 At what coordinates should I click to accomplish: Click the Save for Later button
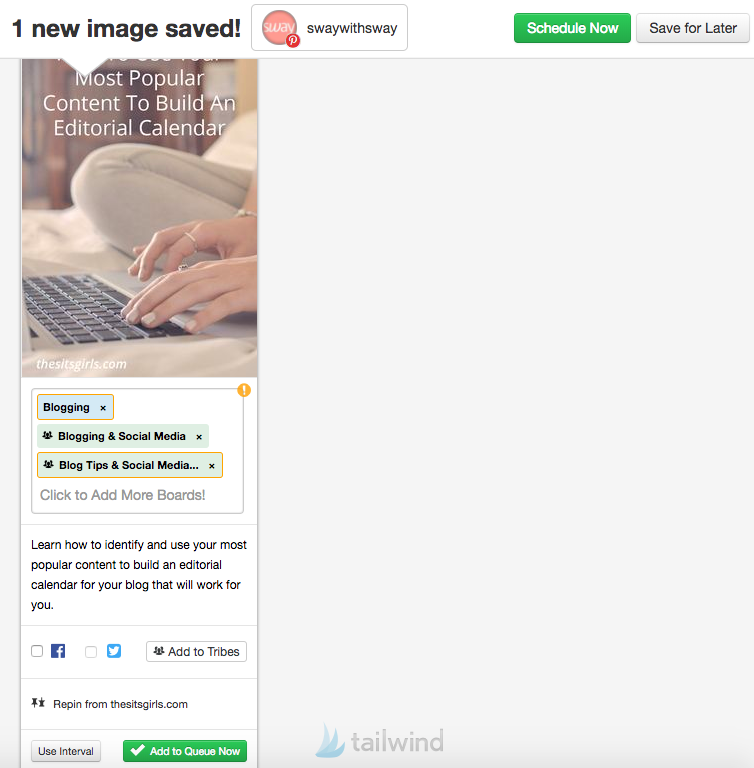693,28
